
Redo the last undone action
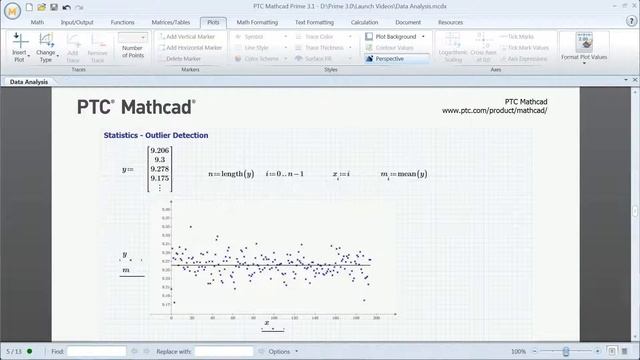(x=80, y=7)
